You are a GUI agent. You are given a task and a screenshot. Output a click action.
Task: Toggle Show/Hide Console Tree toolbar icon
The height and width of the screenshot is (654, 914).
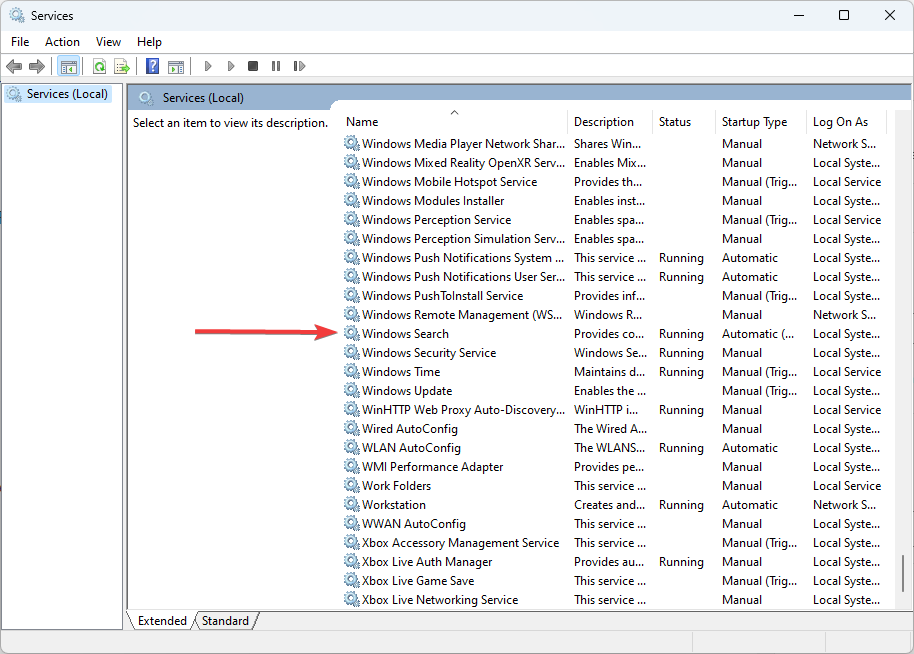69,66
